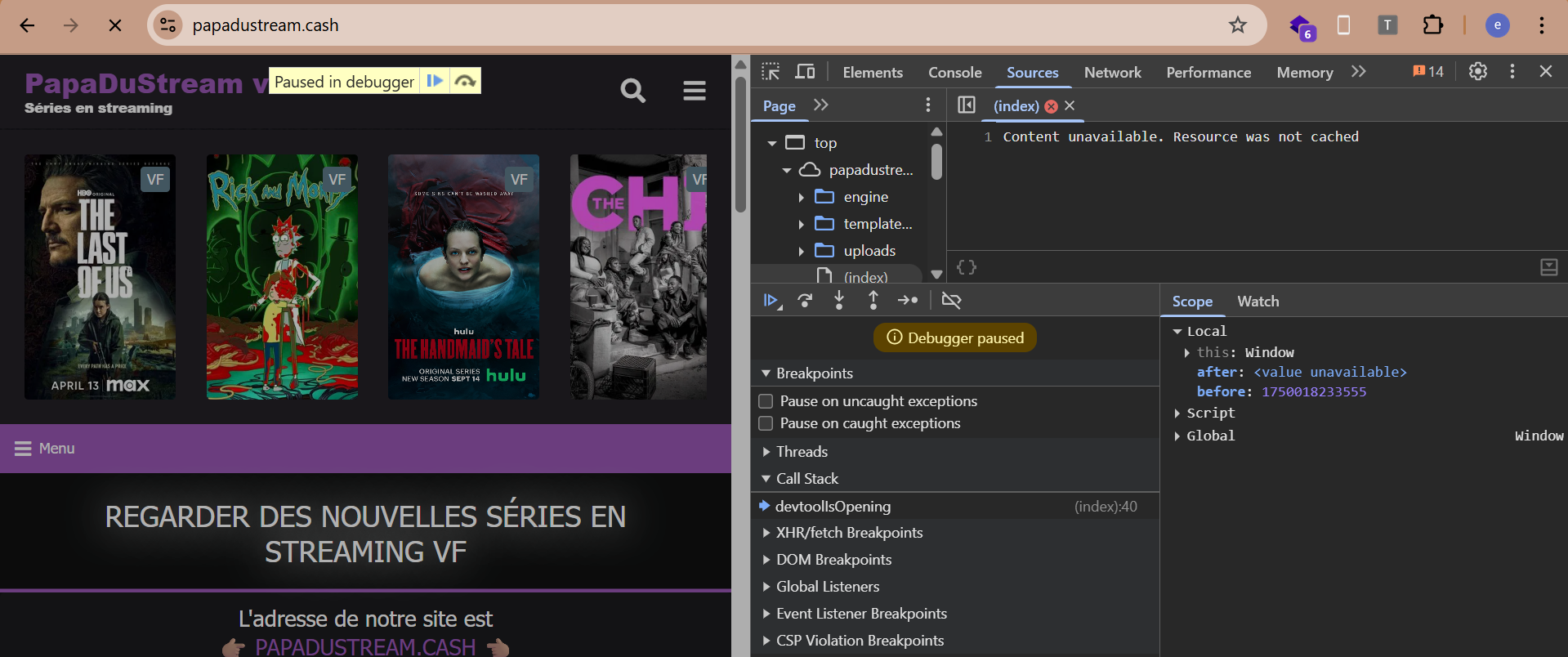
Task: Step over next function call
Action: (805, 301)
